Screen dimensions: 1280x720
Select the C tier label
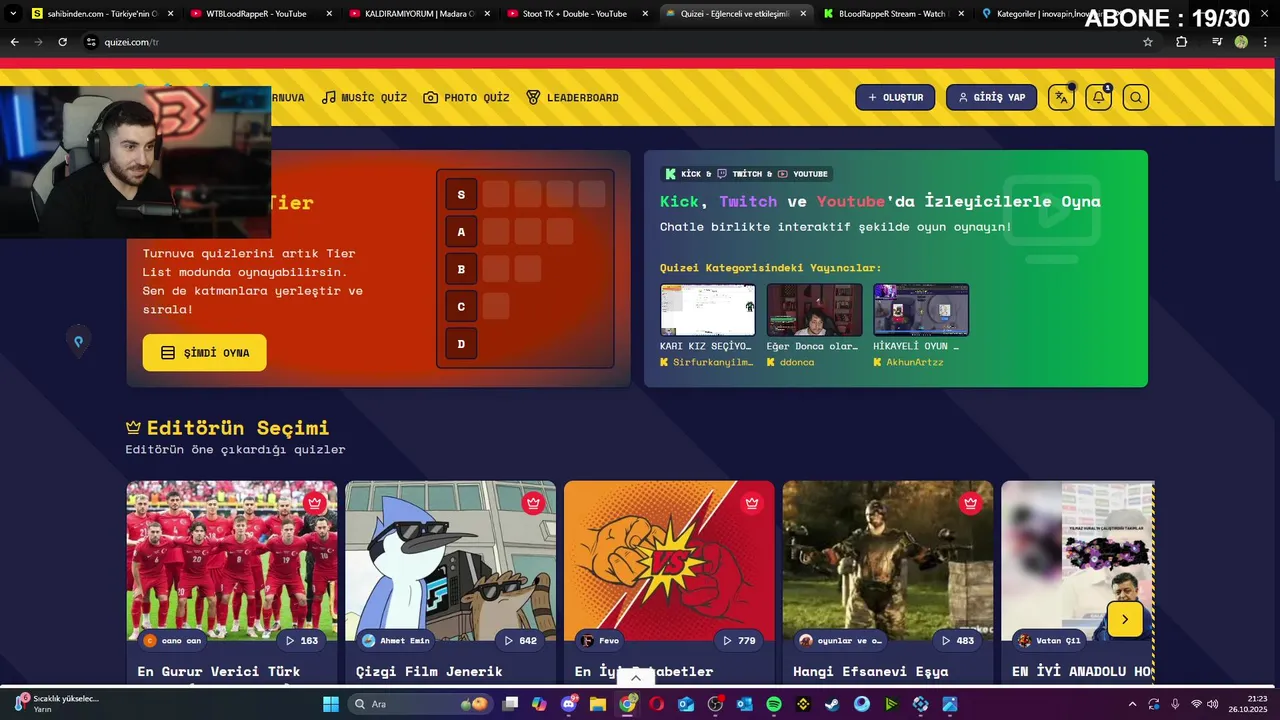(461, 307)
